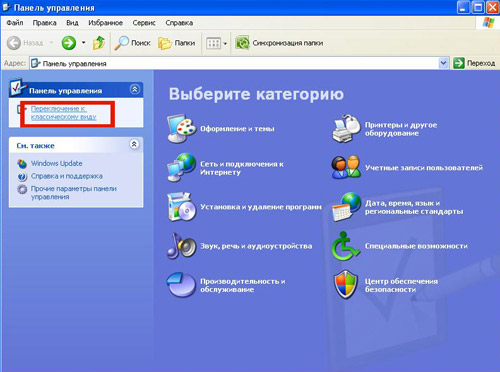Open Центр обеспечения безопасности category text

tap(401, 285)
